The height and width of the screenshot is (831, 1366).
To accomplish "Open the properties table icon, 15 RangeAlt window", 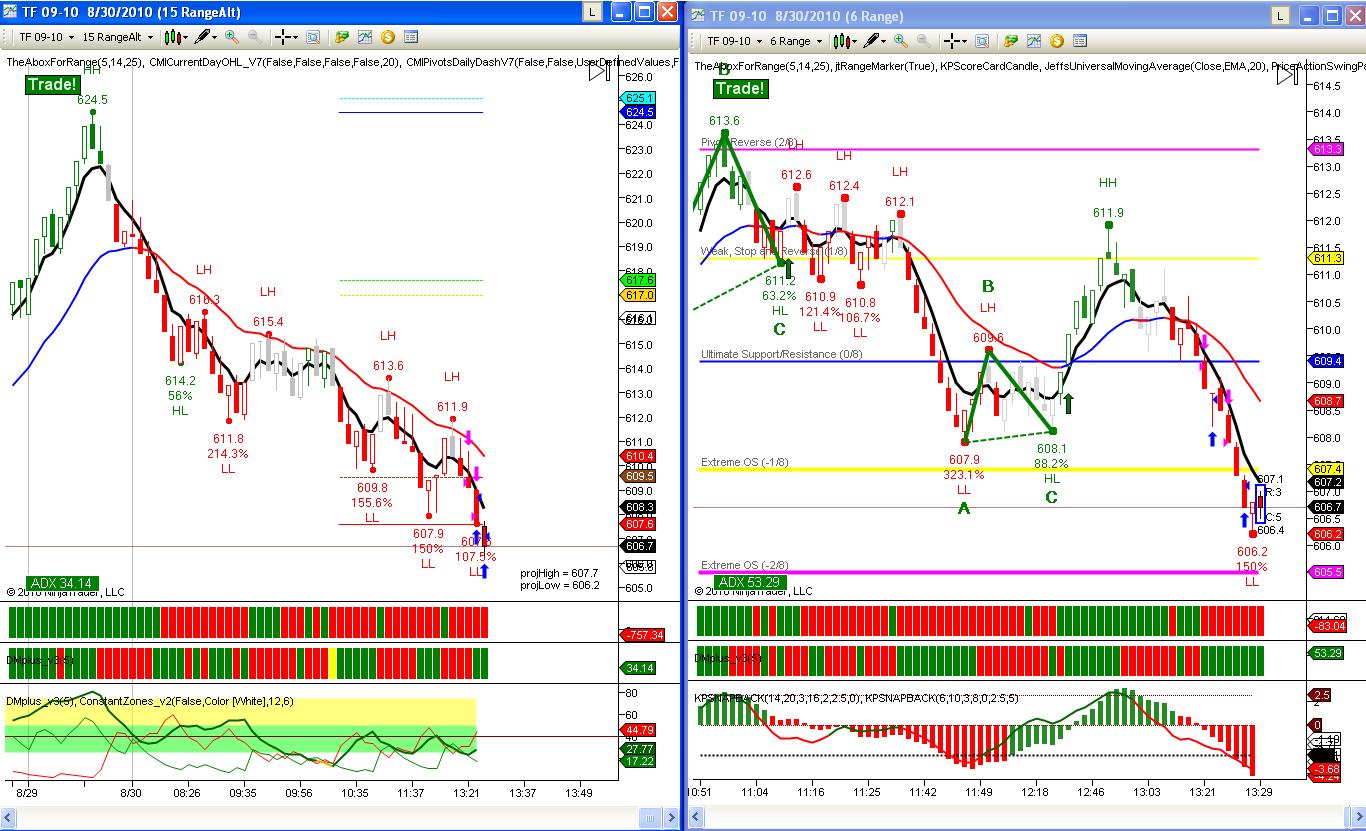I will [x=410, y=37].
